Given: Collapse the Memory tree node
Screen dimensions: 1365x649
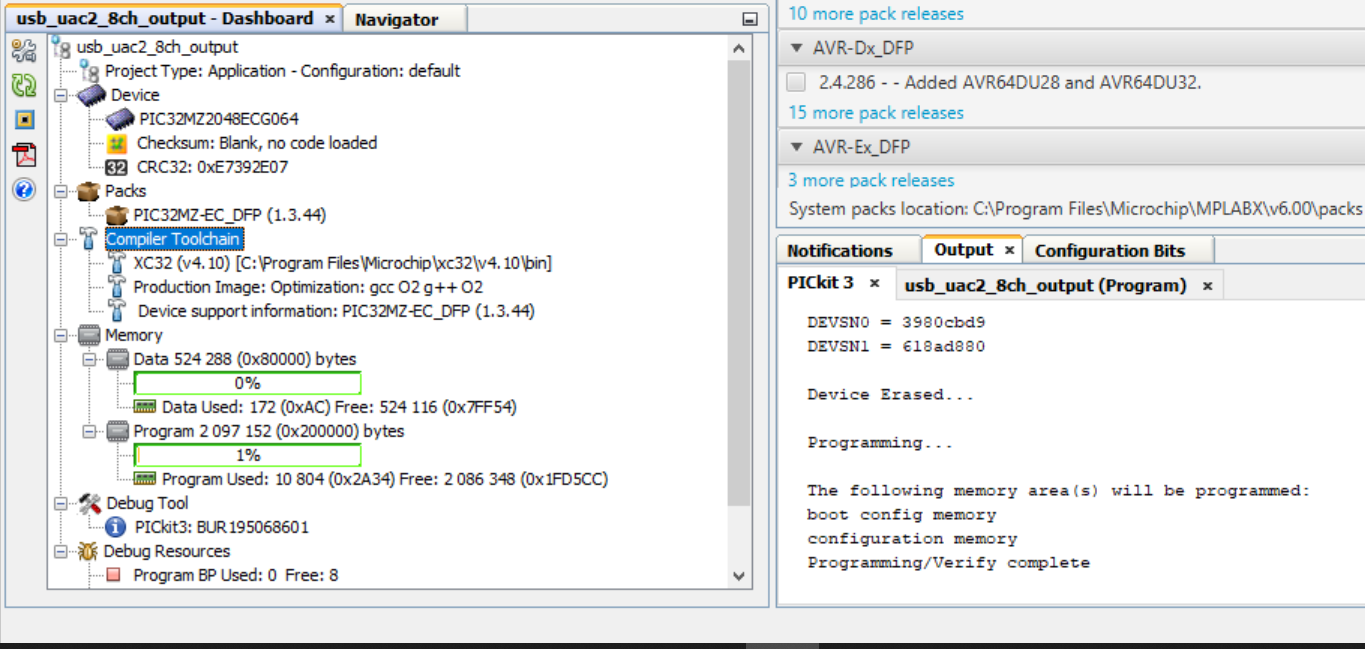Looking at the screenshot, I should click(61, 335).
